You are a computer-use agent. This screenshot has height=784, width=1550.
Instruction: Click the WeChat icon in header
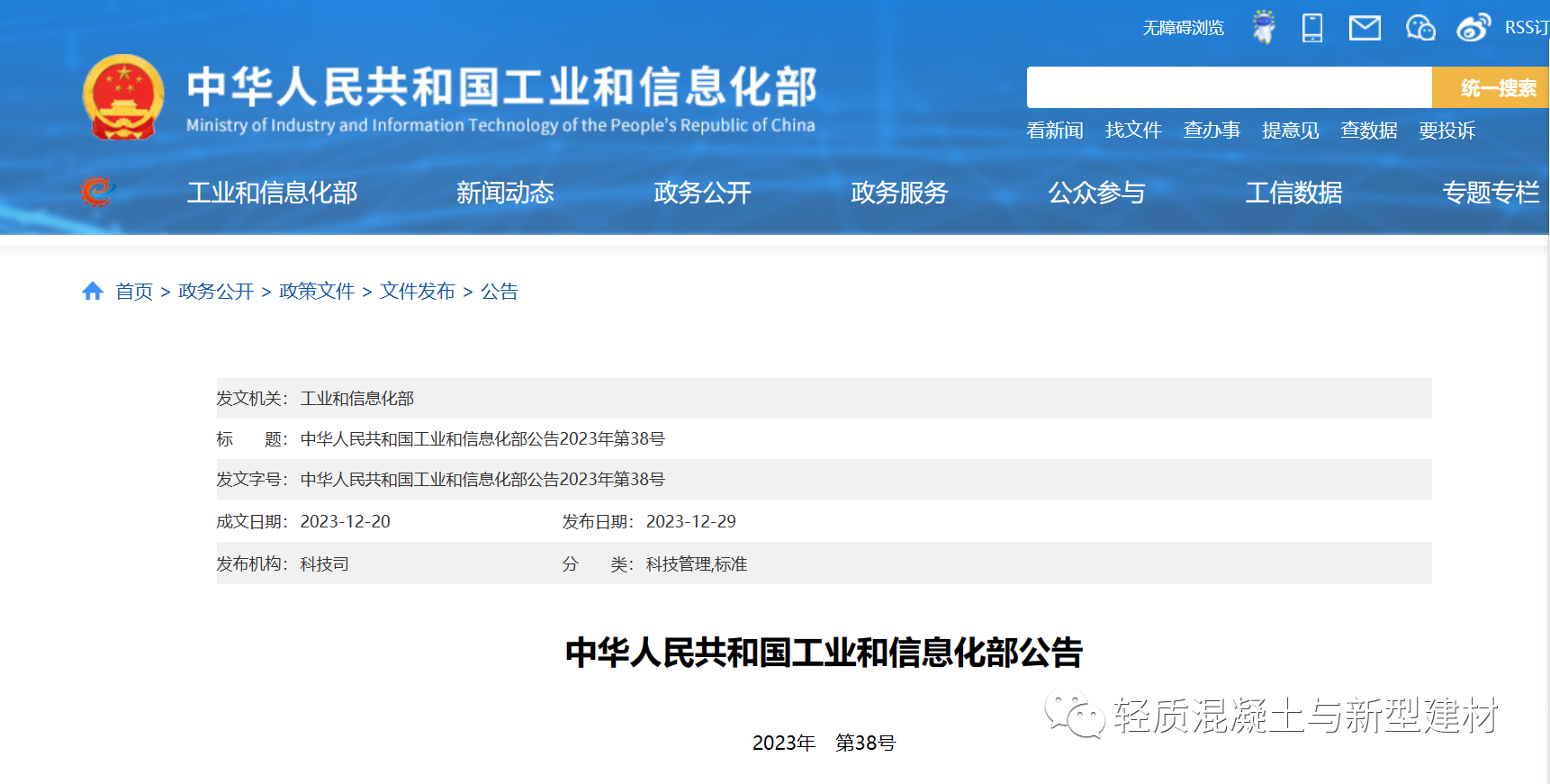click(1419, 28)
